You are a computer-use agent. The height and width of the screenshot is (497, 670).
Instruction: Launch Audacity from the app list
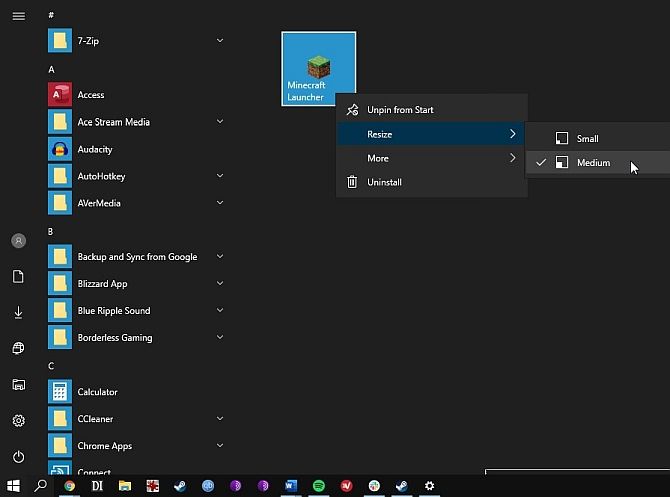tap(95, 149)
